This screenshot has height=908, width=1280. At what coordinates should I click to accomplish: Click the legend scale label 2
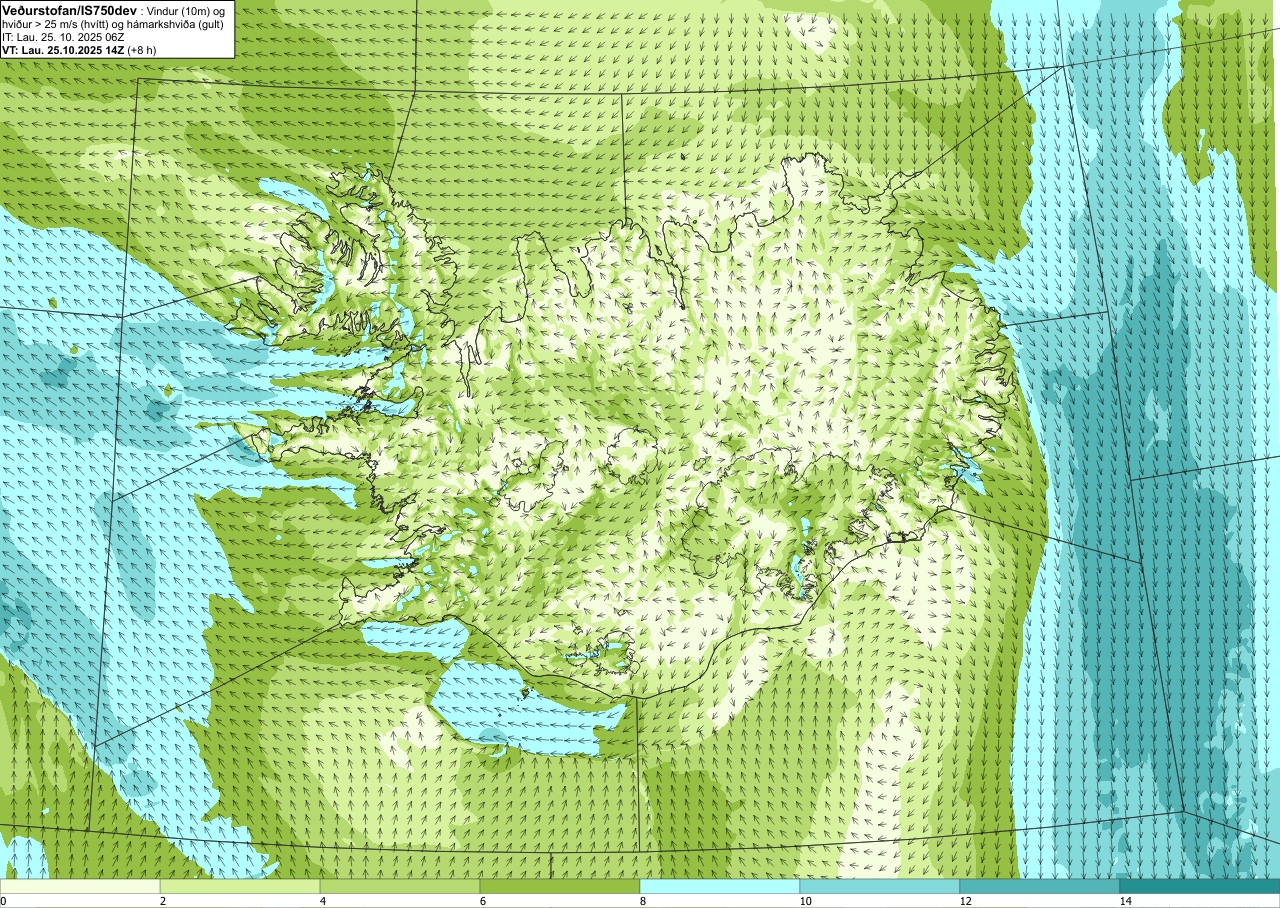[x=163, y=901]
